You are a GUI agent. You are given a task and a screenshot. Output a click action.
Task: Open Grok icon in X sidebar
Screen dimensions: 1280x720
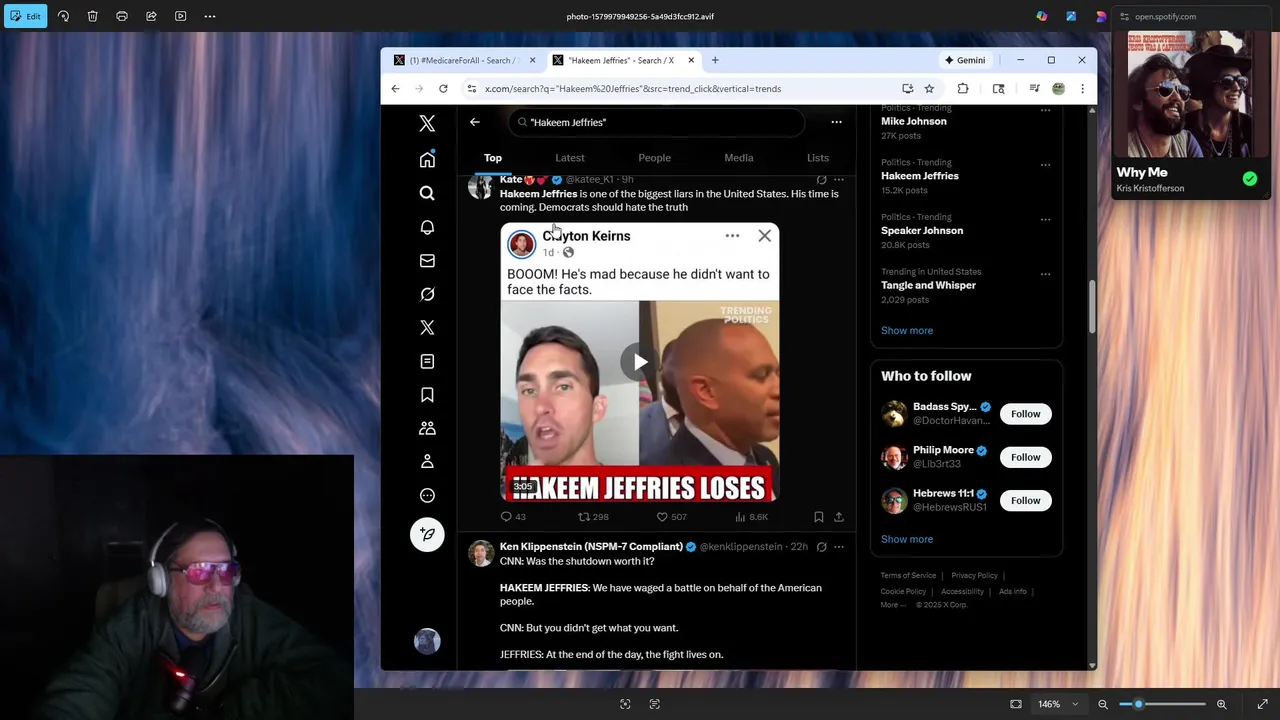click(x=427, y=294)
